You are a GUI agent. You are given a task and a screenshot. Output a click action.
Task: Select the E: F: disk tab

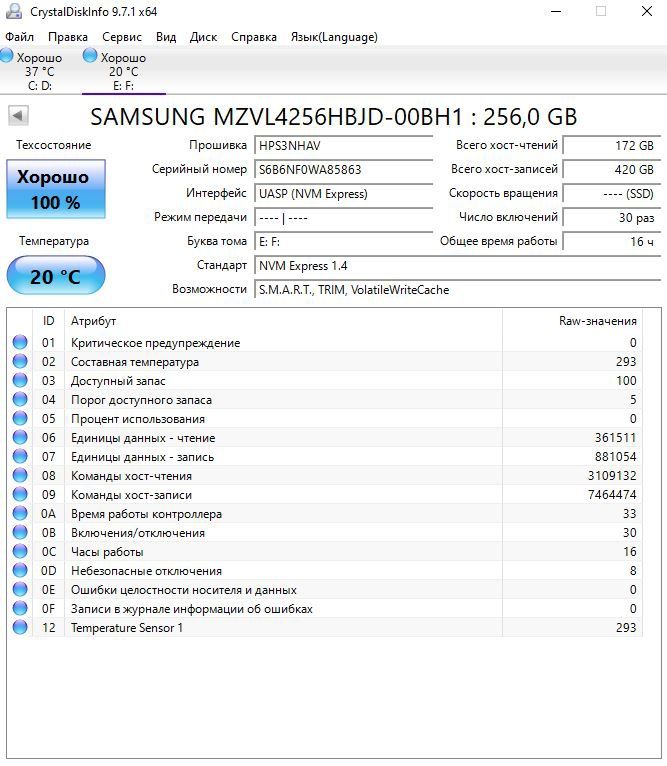[124, 71]
